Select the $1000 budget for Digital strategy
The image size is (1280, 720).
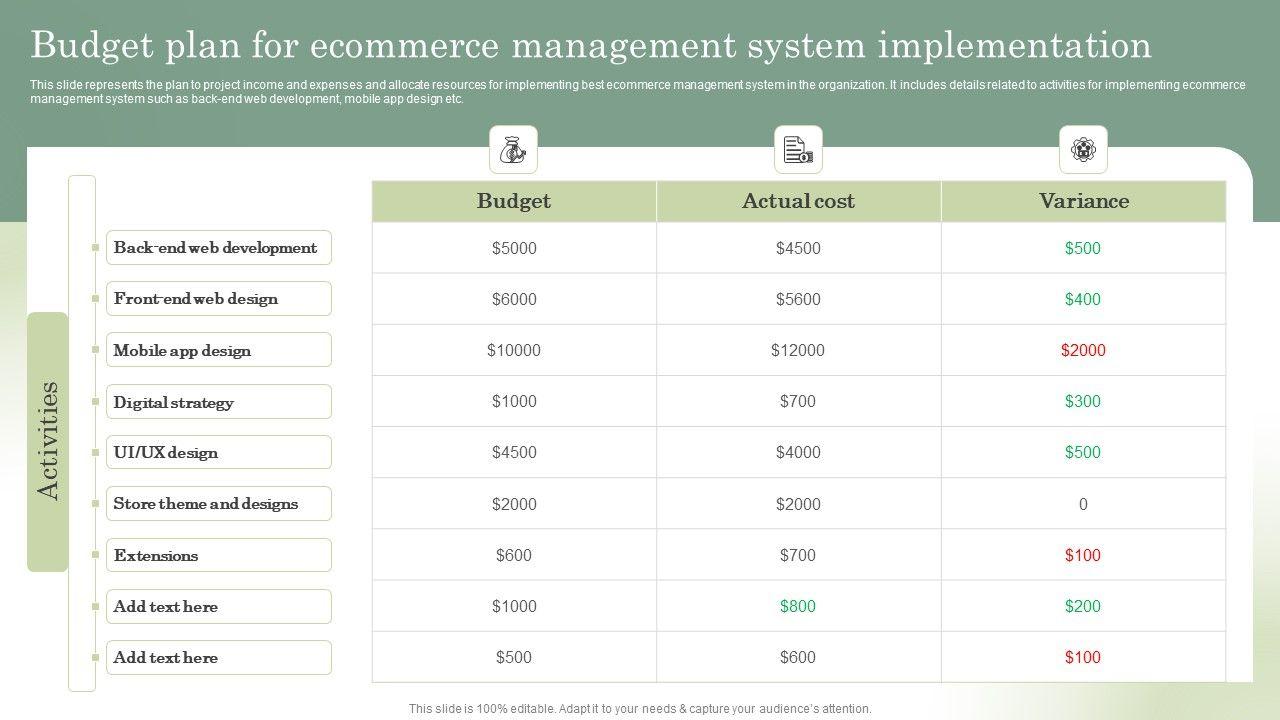(x=514, y=401)
